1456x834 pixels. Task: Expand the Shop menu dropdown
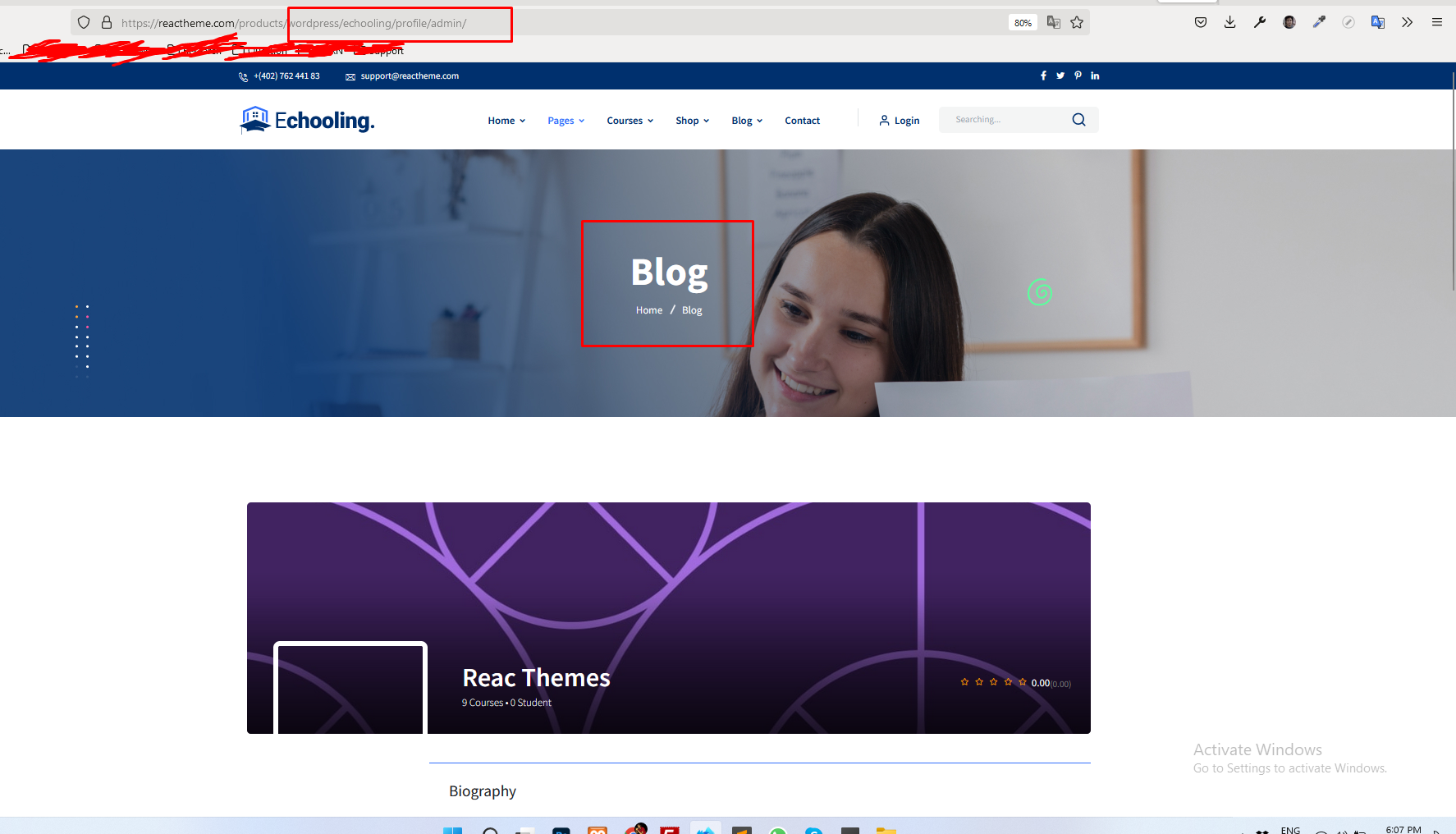pos(693,121)
